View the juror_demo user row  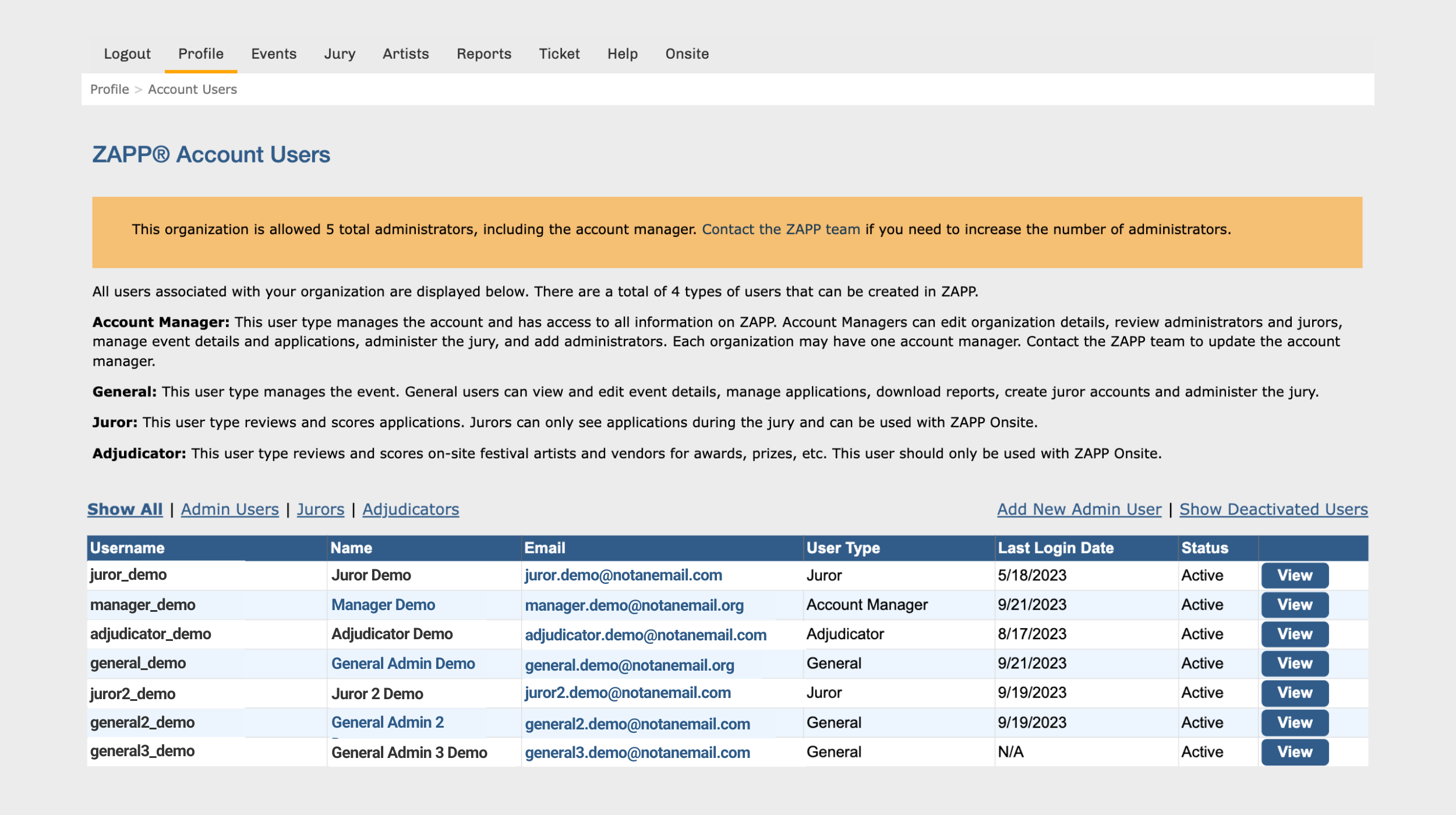click(1294, 575)
